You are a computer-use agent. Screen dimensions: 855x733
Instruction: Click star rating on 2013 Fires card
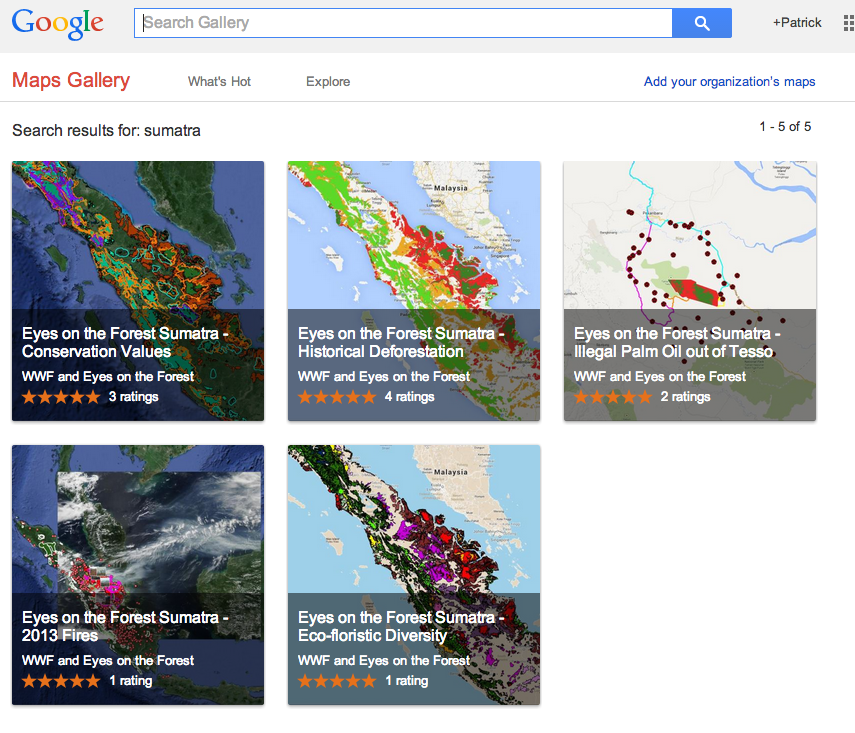tap(61, 681)
